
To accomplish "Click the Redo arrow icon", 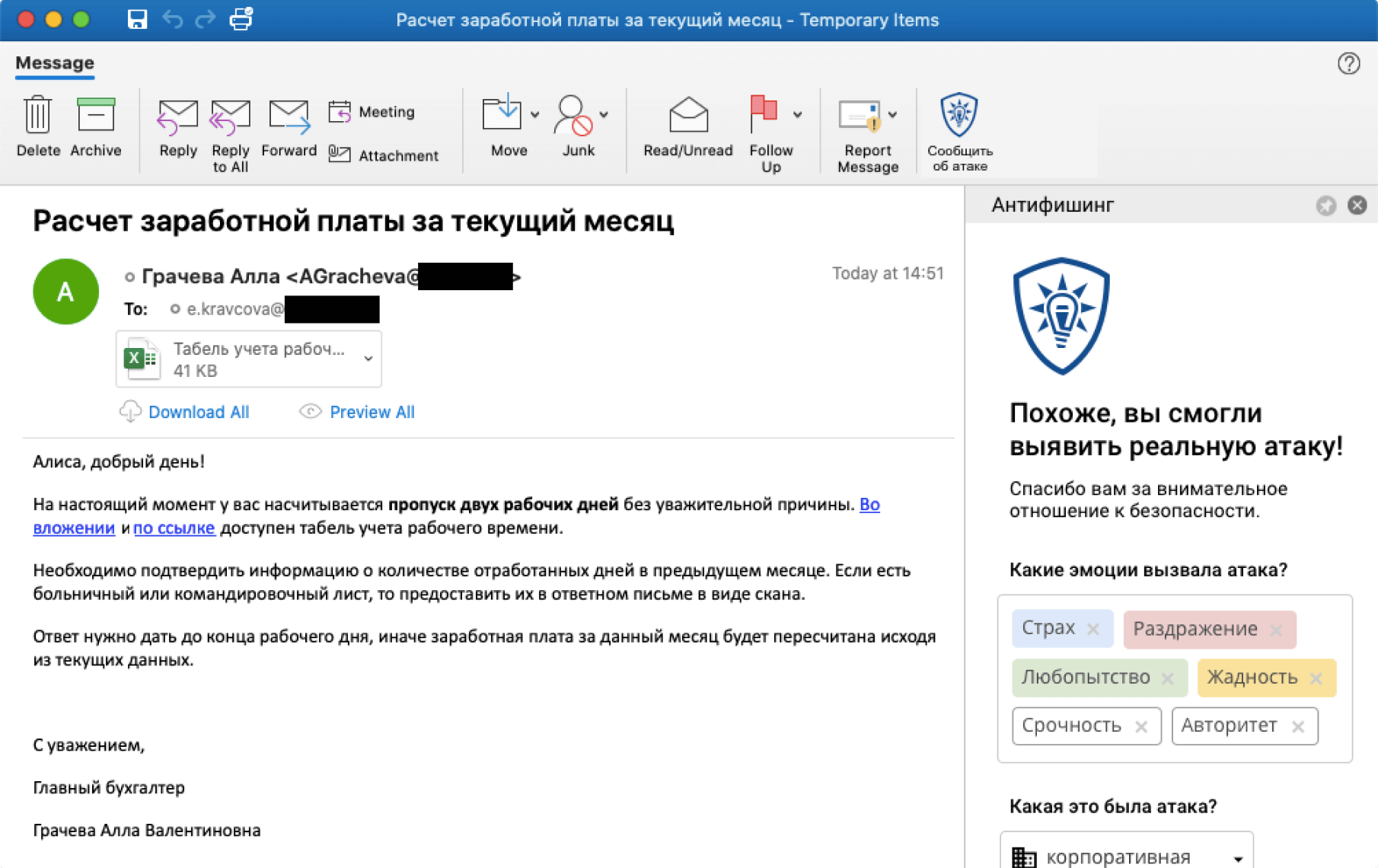I will point(205,20).
